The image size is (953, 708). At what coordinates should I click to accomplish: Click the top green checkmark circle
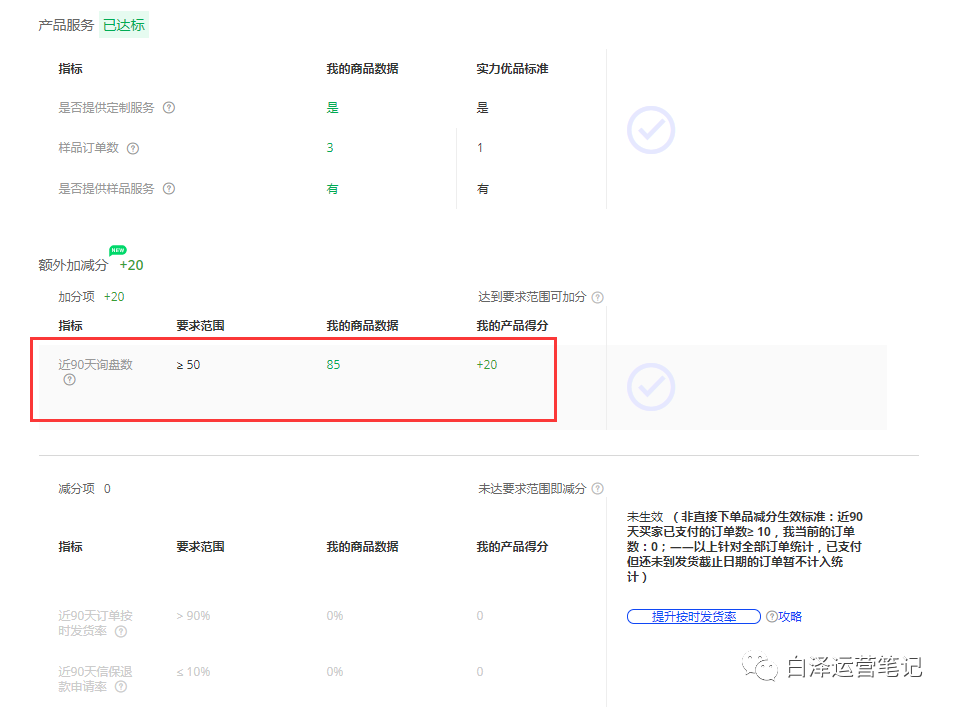(651, 130)
